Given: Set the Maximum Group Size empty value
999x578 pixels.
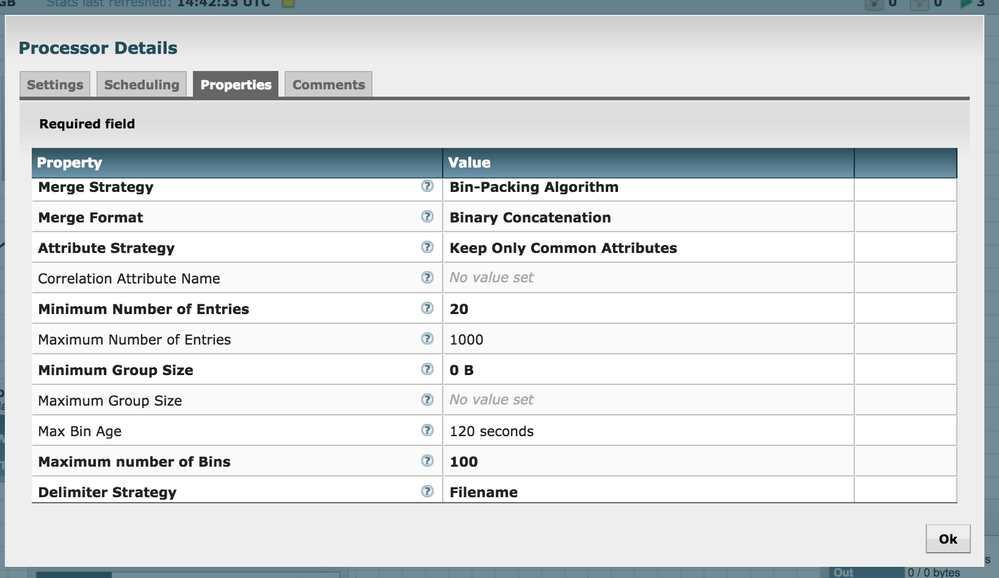Looking at the screenshot, I should pyautogui.click(x=649, y=401).
